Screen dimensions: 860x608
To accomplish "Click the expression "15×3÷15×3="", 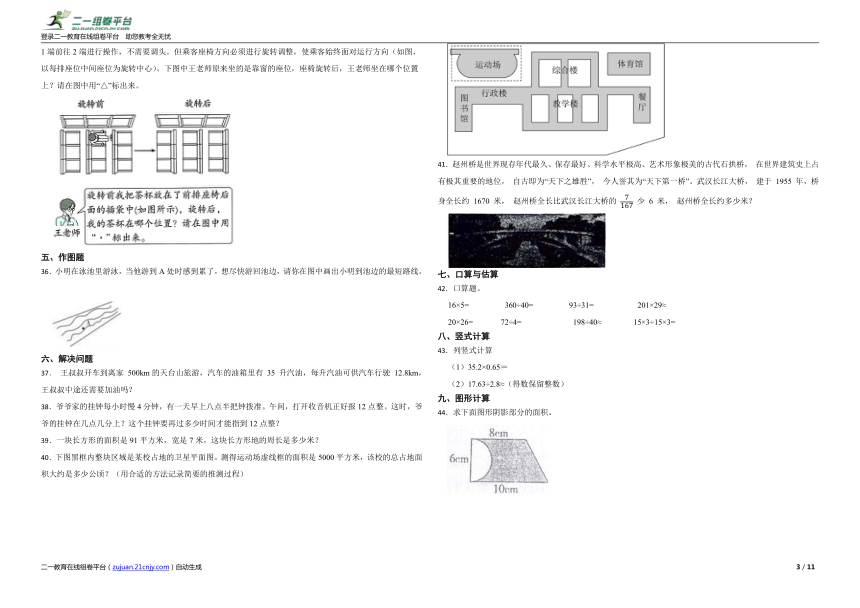I will coord(654,322).
